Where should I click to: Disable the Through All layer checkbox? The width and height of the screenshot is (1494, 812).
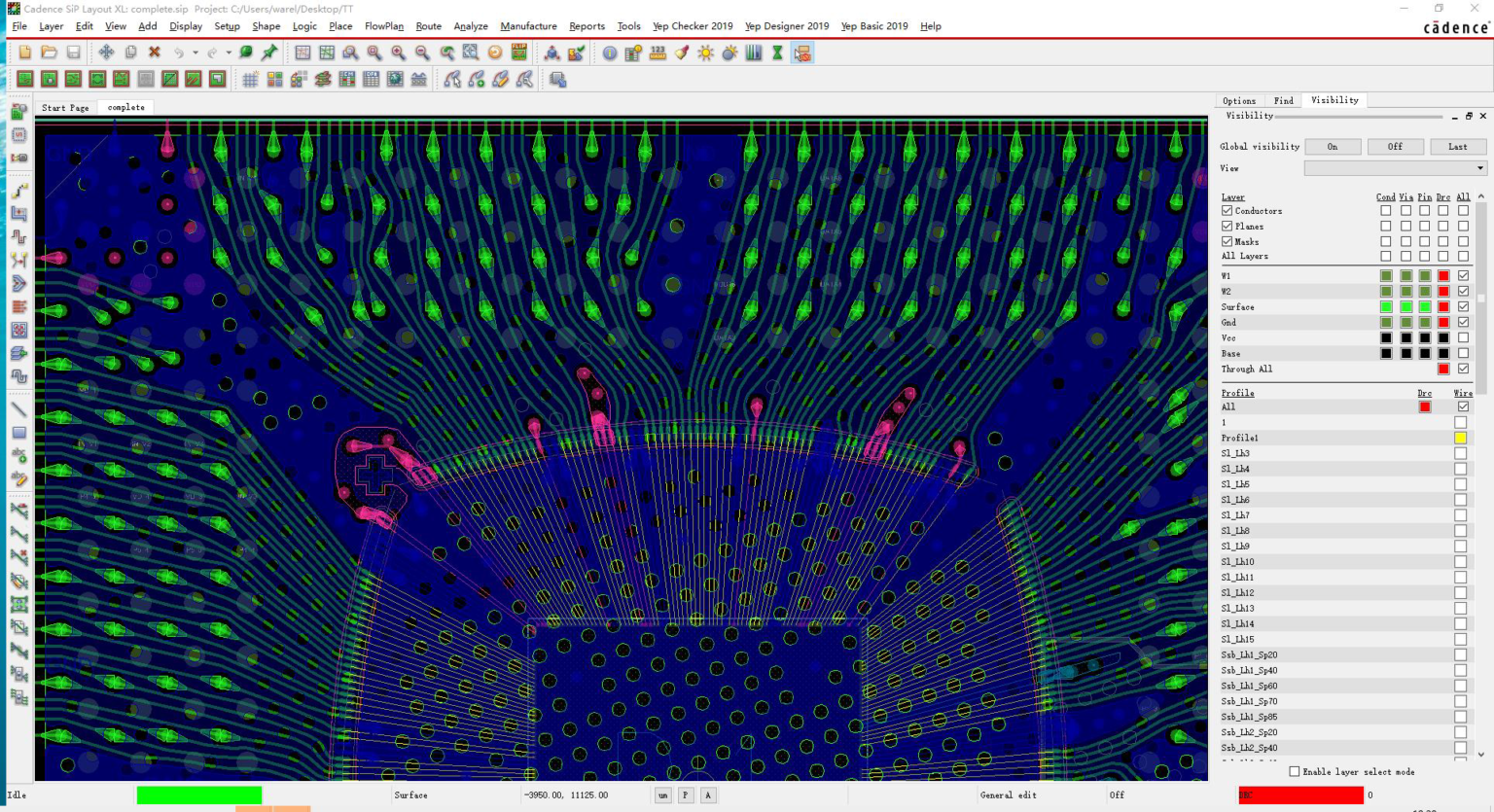pyautogui.click(x=1462, y=369)
